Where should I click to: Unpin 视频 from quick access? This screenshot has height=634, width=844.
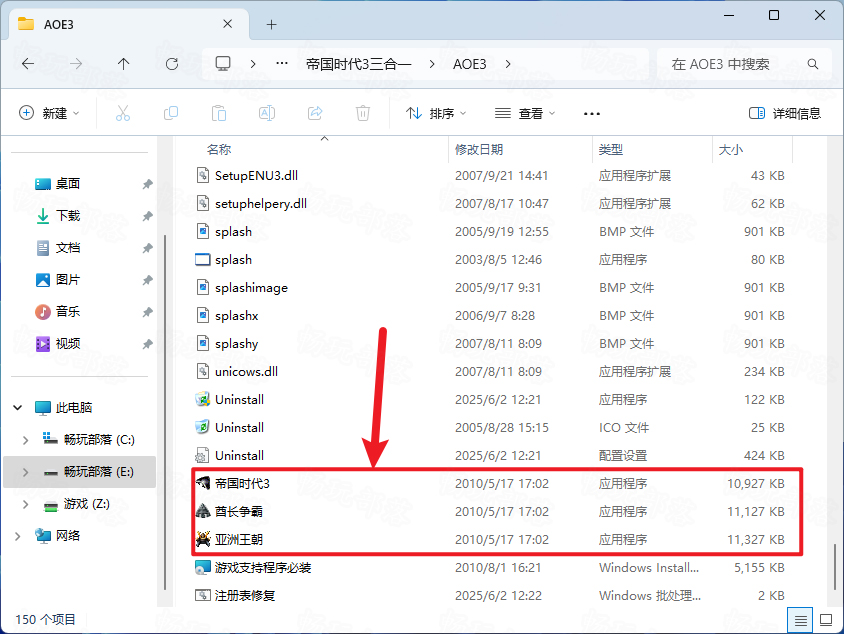point(147,344)
